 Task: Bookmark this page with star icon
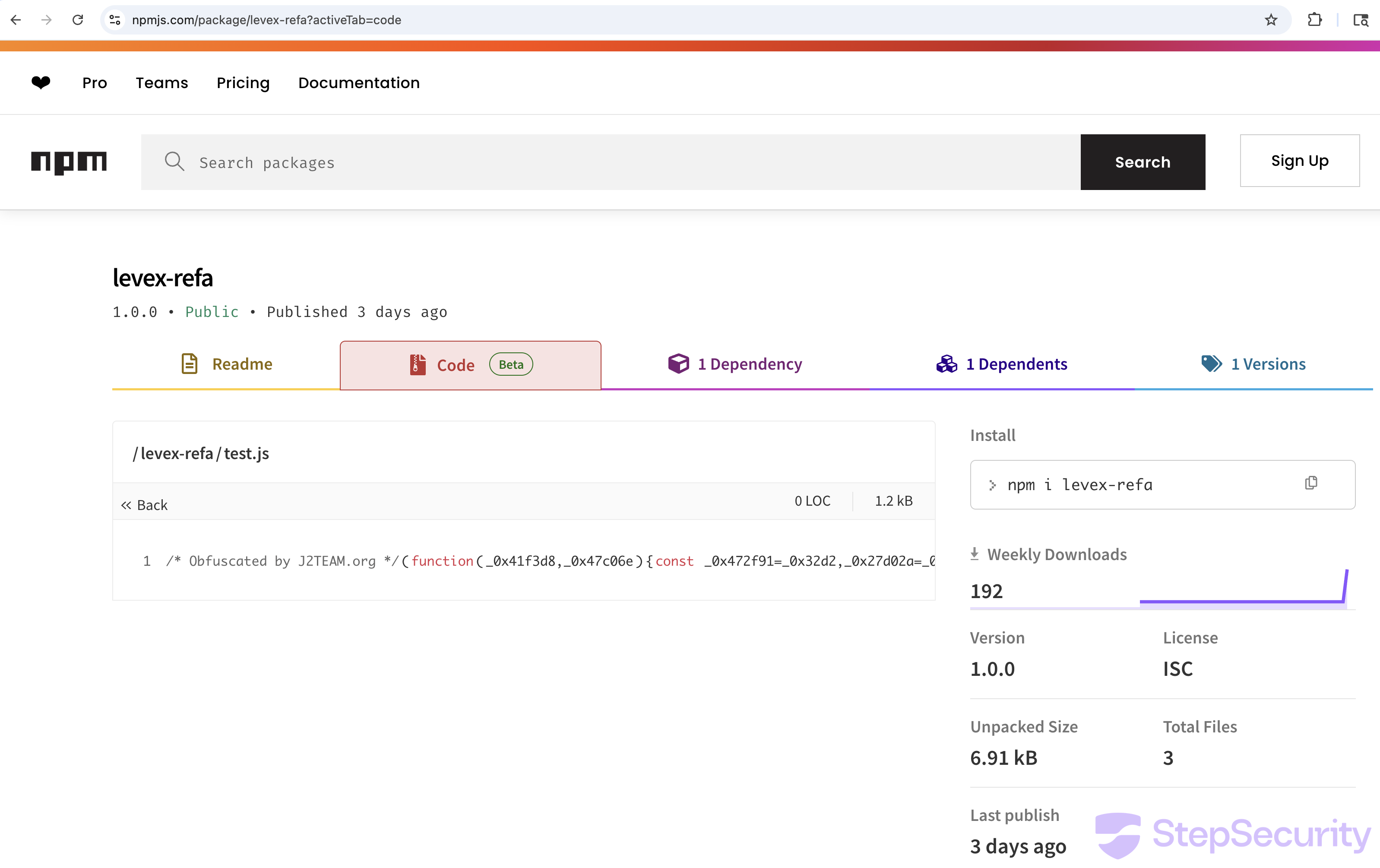point(1271,20)
